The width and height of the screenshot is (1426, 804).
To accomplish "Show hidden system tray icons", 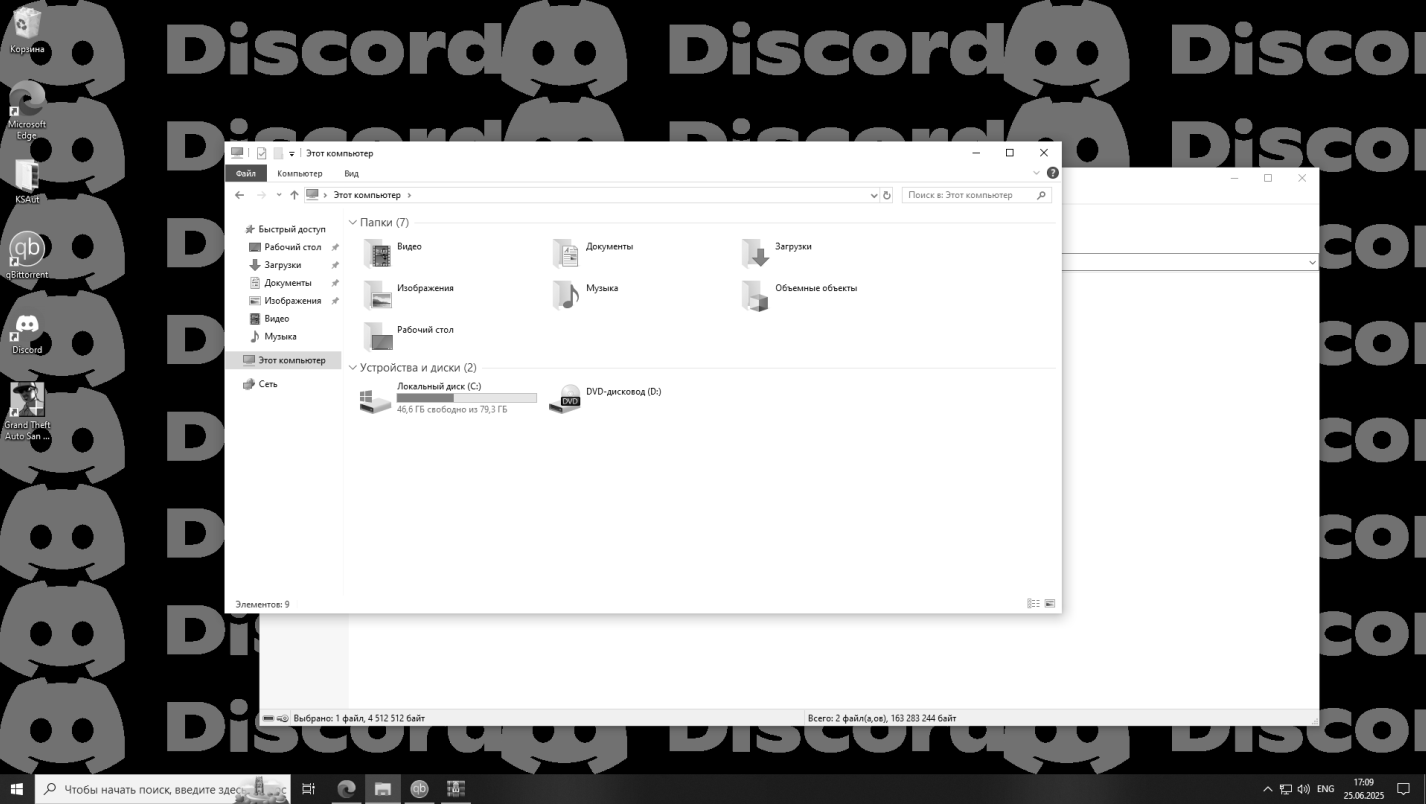I will (1268, 789).
